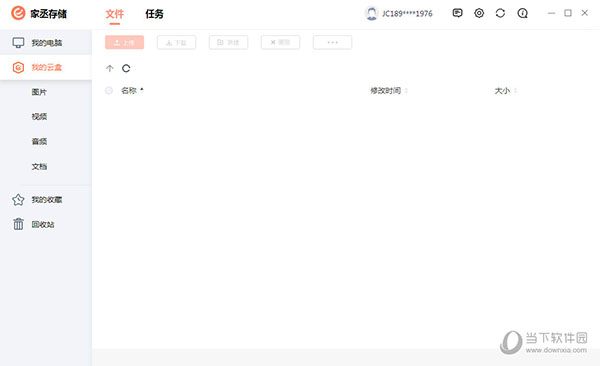600x366 pixels.
Task: Maximize the window
Action: pos(568,13)
